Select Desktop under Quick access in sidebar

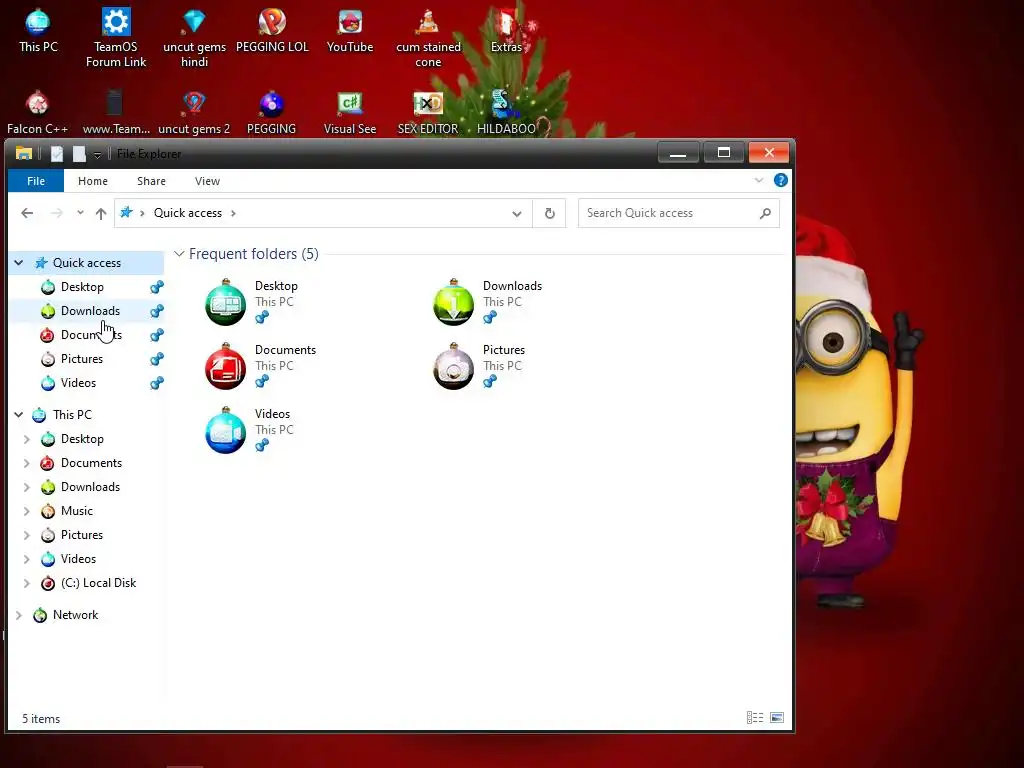pyautogui.click(x=82, y=287)
